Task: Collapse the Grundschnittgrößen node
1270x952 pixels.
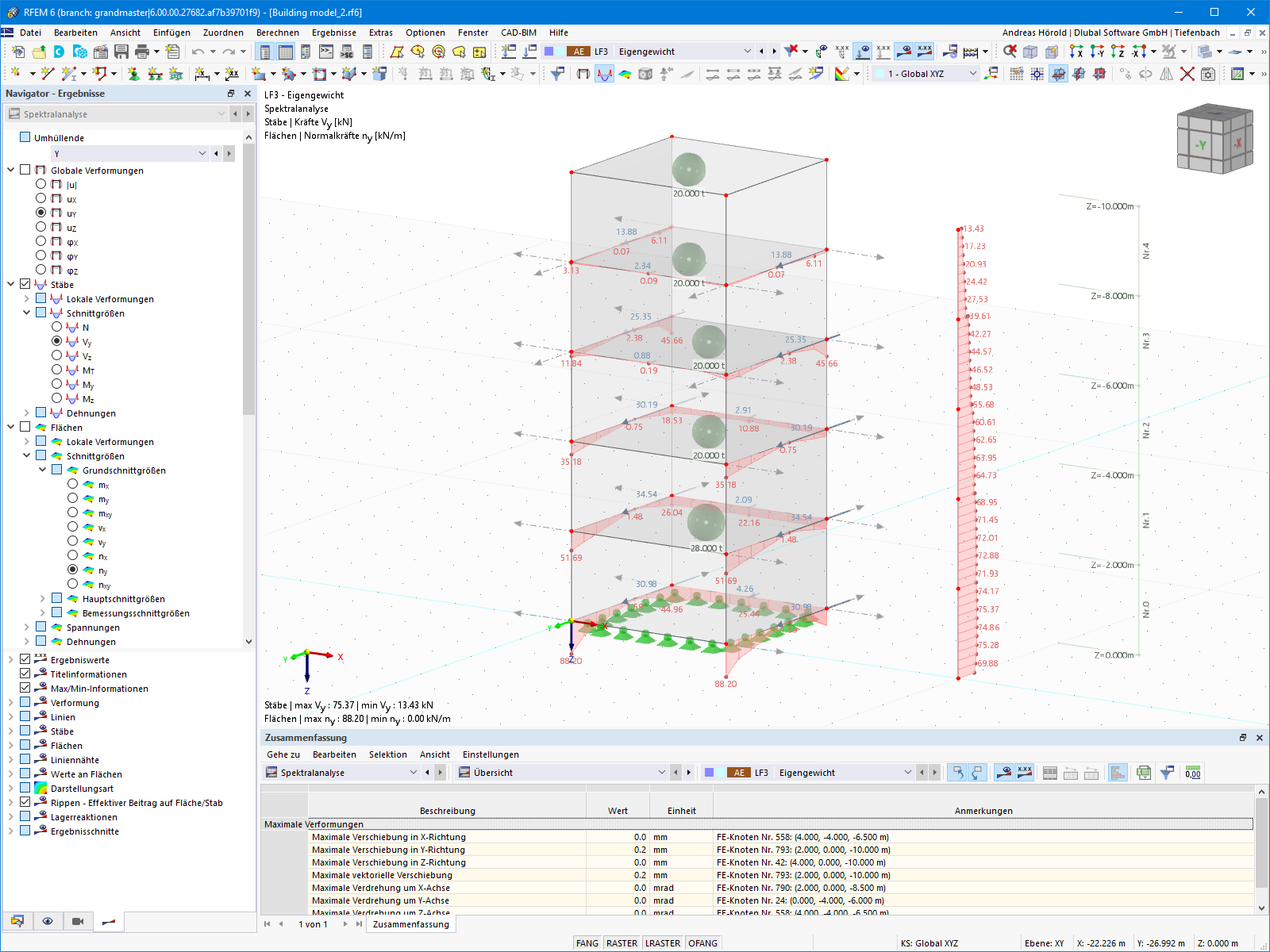Action: pyautogui.click(x=43, y=470)
